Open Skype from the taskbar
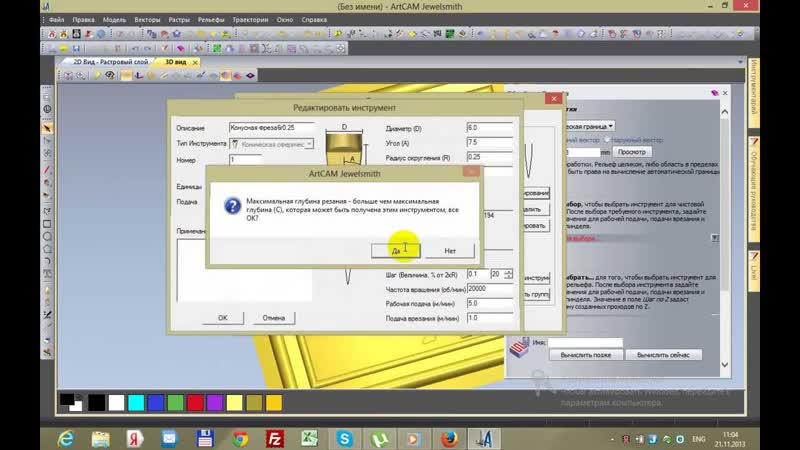 pyautogui.click(x=344, y=438)
